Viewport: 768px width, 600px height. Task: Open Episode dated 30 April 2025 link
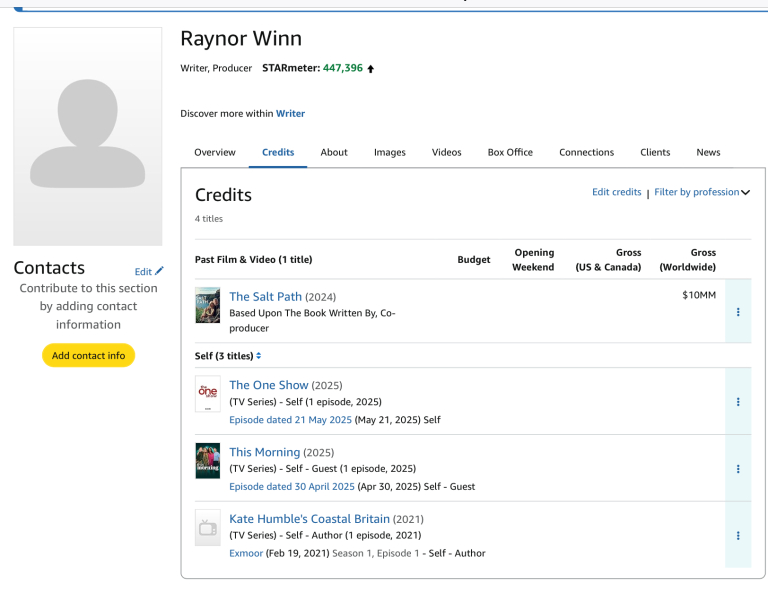pos(292,486)
